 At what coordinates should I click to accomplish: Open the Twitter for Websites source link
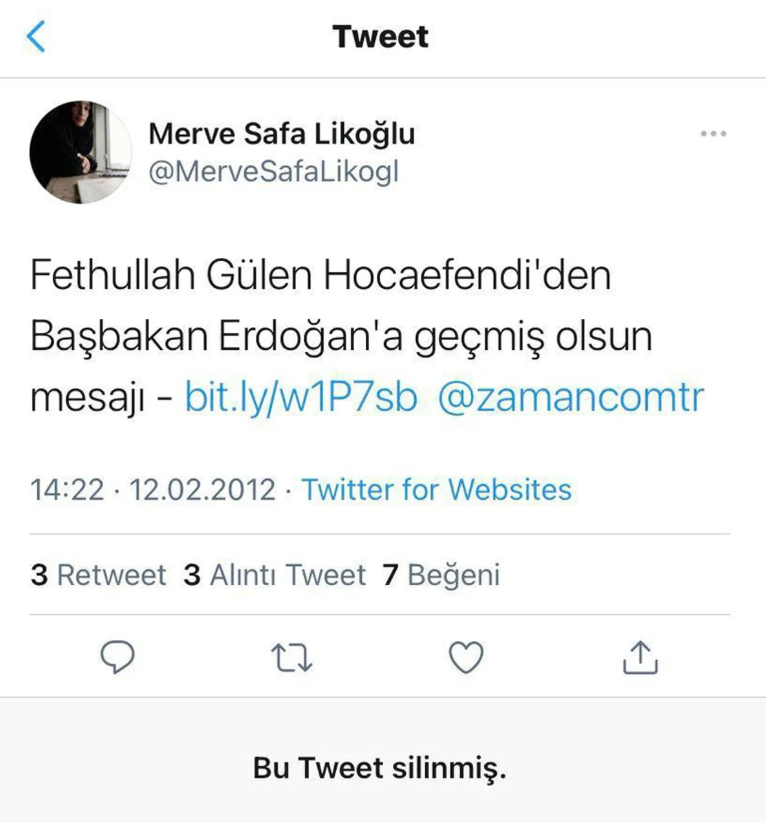click(436, 490)
